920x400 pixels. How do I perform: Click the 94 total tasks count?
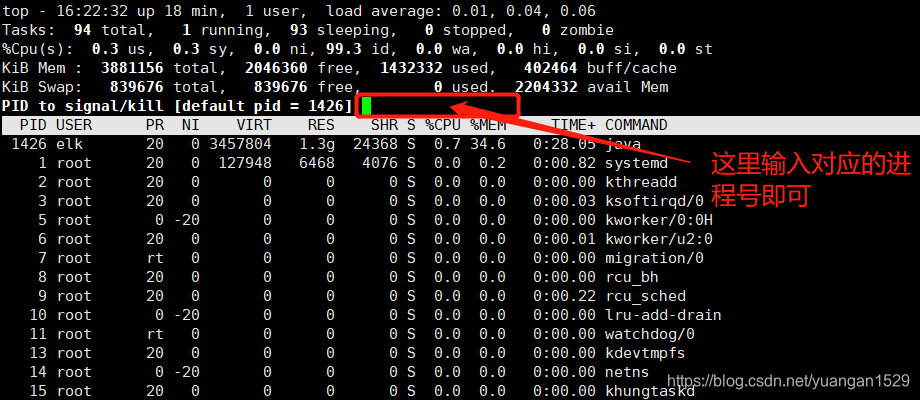pos(83,30)
